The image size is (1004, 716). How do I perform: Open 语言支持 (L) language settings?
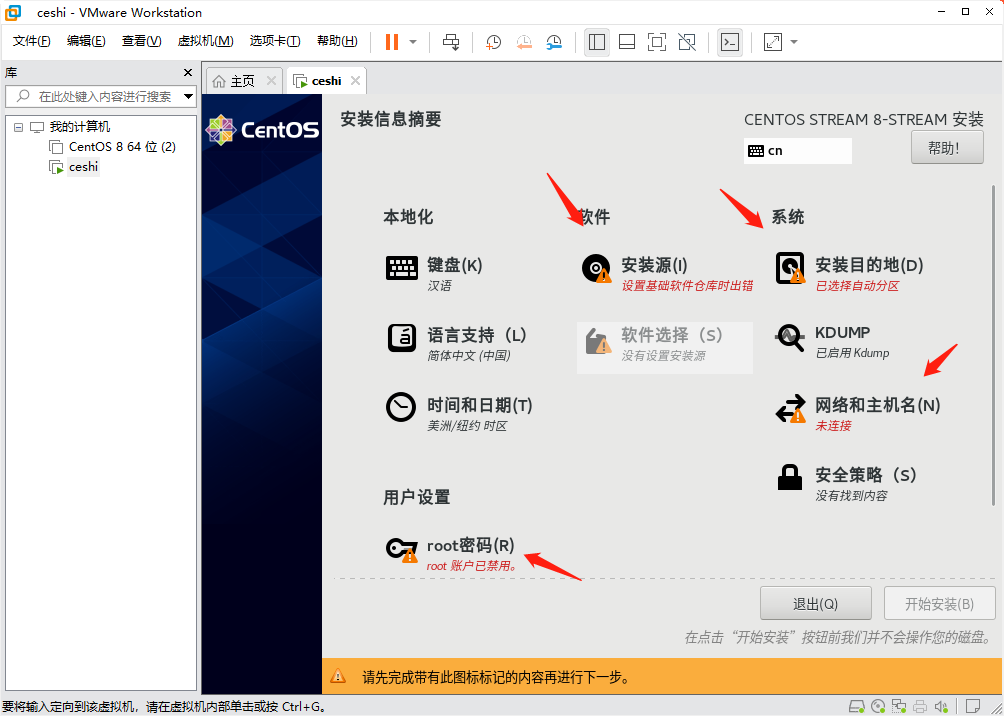[x=457, y=343]
